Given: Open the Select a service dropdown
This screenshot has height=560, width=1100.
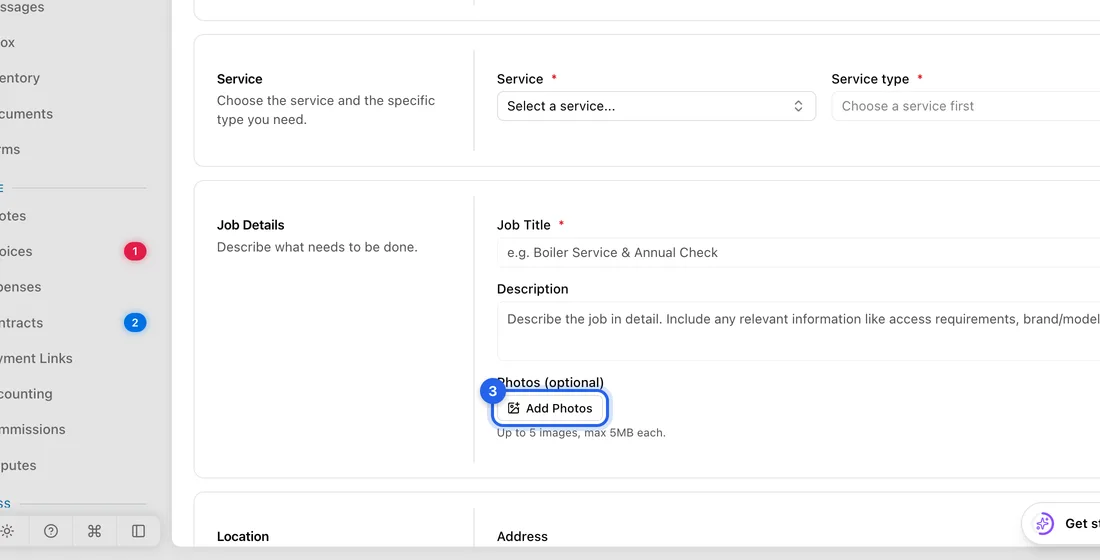Looking at the screenshot, I should [656, 106].
